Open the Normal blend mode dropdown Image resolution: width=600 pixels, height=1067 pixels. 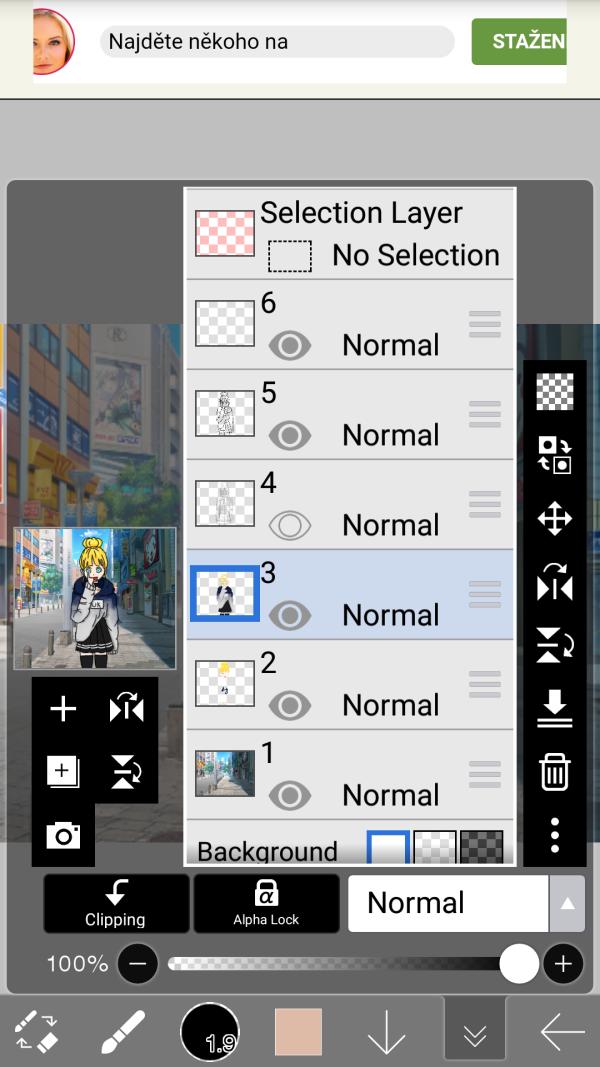point(447,903)
